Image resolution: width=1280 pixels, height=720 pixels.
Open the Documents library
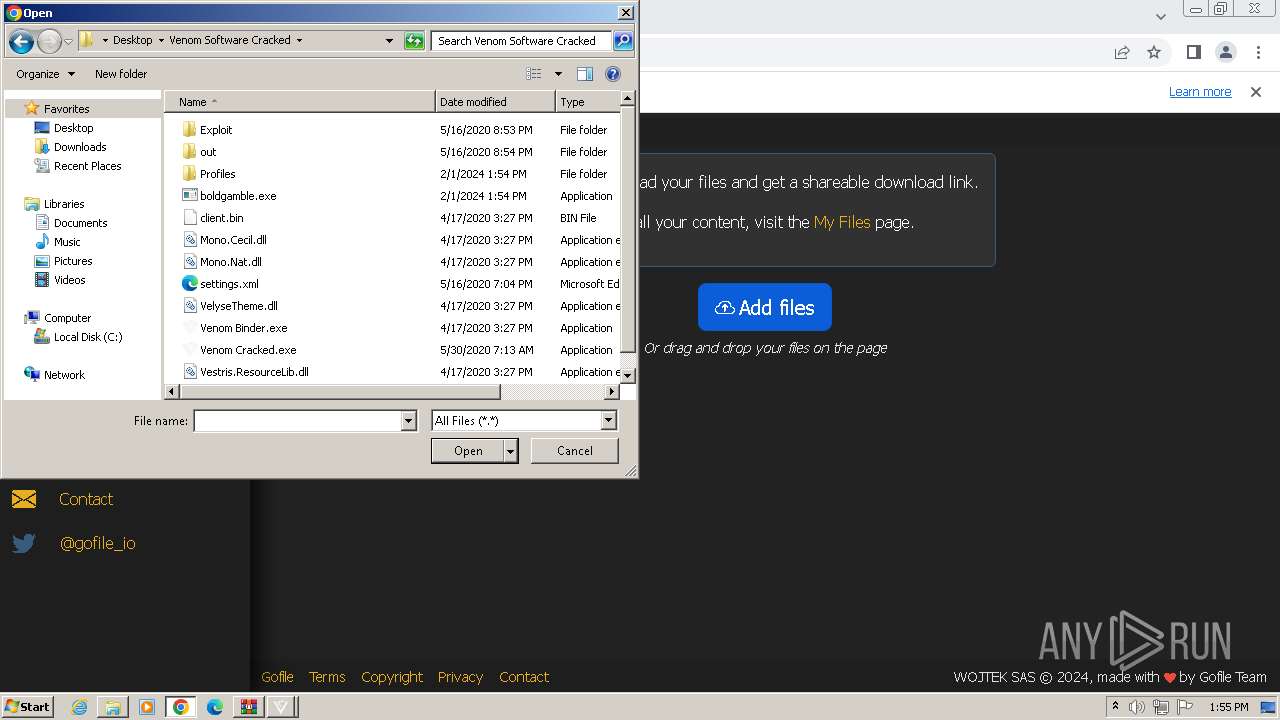[x=80, y=223]
